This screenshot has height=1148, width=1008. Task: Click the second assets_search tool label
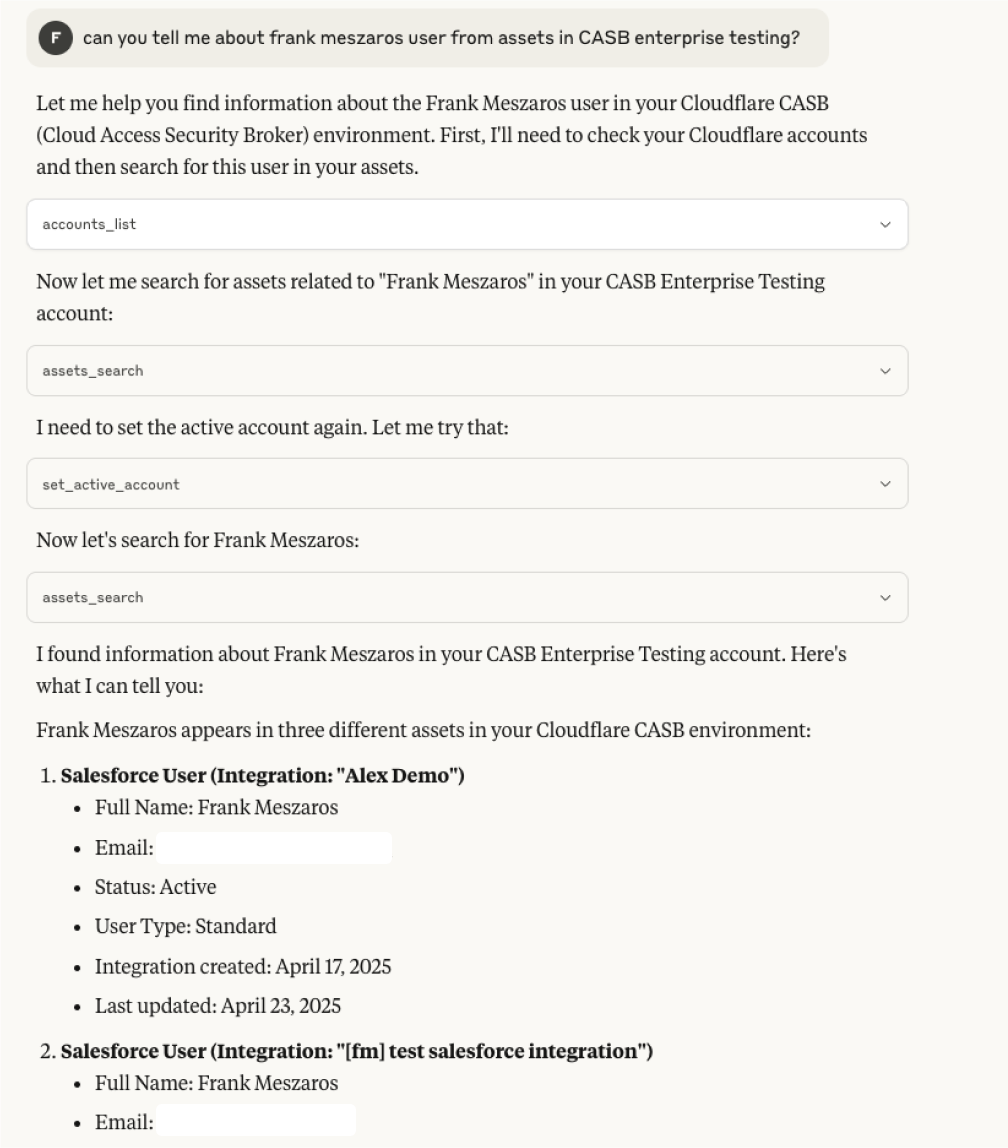click(x=92, y=597)
